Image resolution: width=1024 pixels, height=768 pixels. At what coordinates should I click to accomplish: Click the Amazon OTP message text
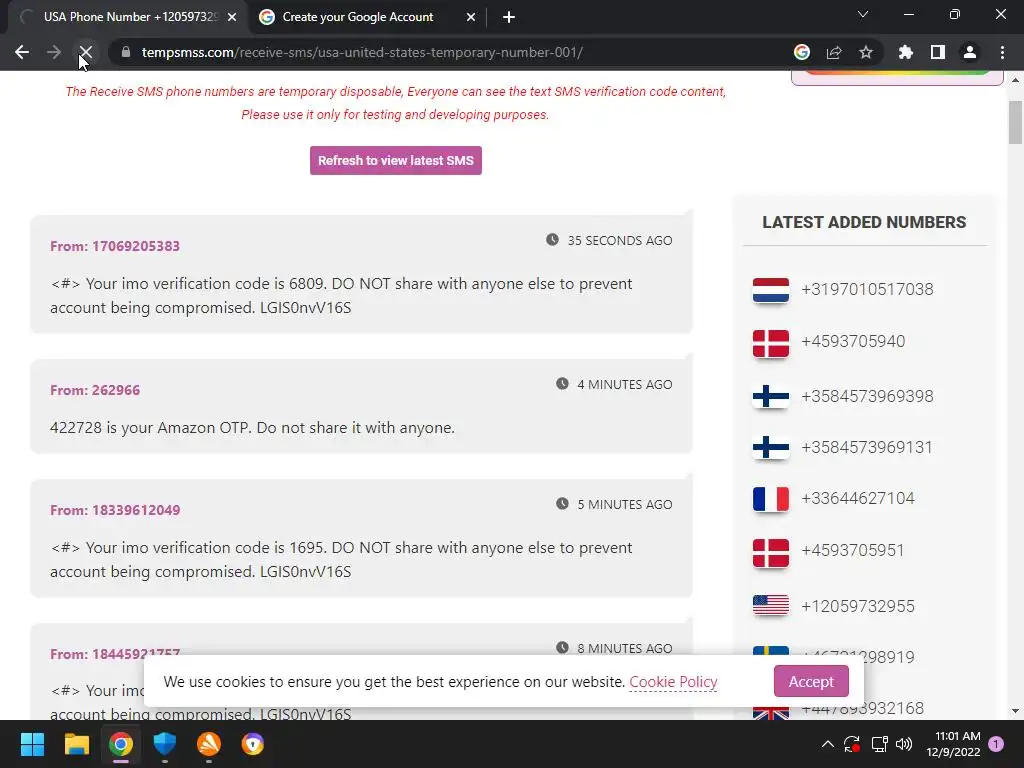(252, 428)
